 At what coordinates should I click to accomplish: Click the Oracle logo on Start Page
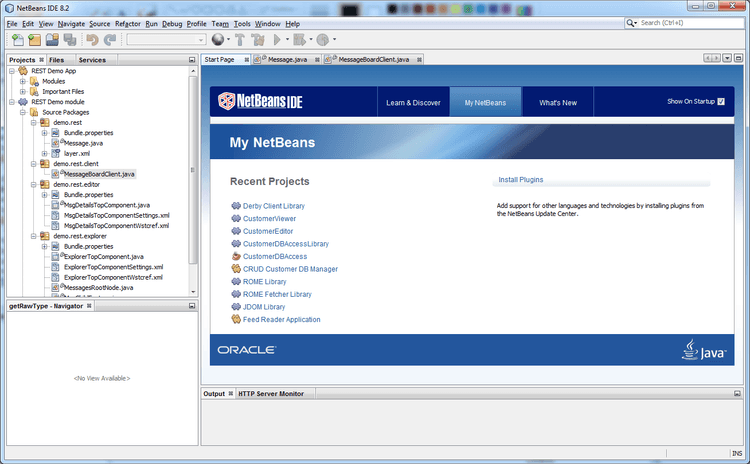pyautogui.click(x=246, y=350)
